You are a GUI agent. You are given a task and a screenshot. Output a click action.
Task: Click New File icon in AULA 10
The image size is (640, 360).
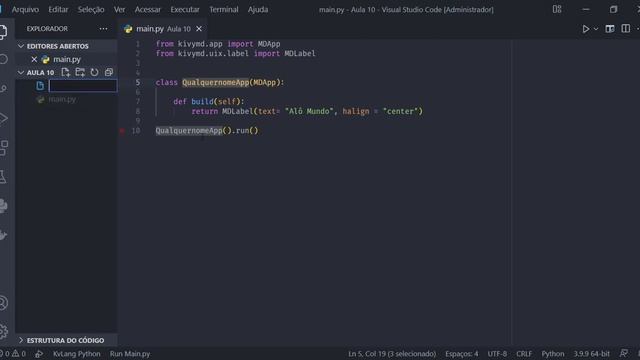coord(65,73)
